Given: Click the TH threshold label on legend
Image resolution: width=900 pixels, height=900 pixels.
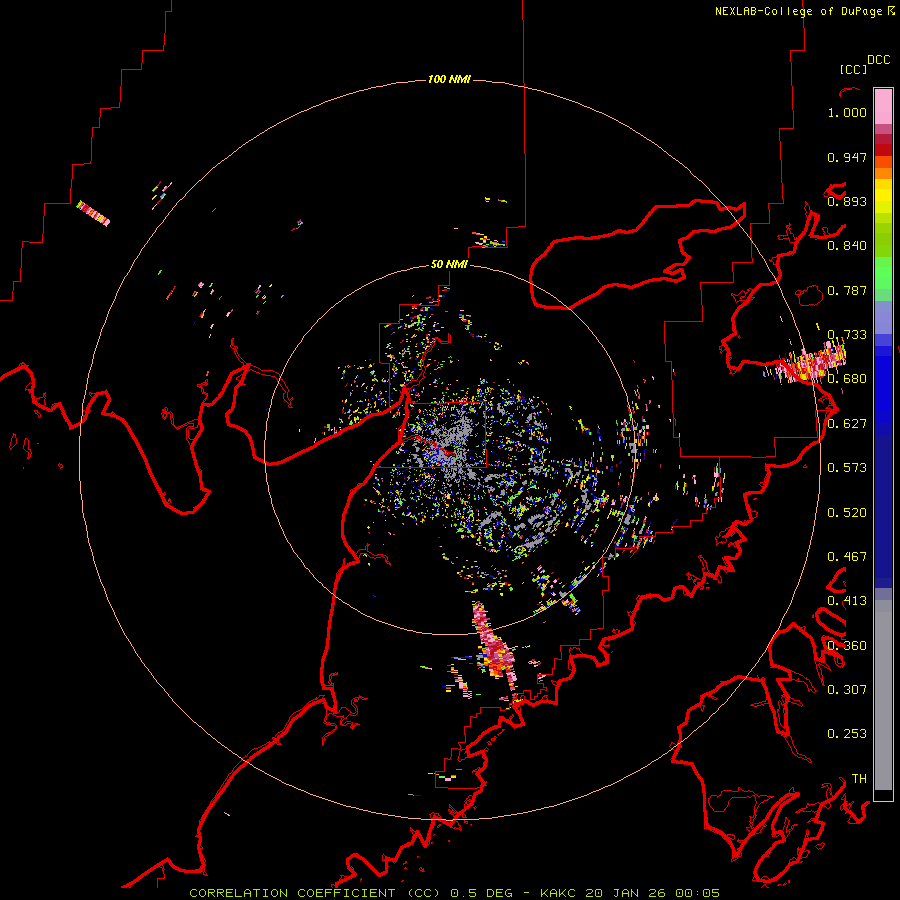Looking at the screenshot, I should point(859,779).
